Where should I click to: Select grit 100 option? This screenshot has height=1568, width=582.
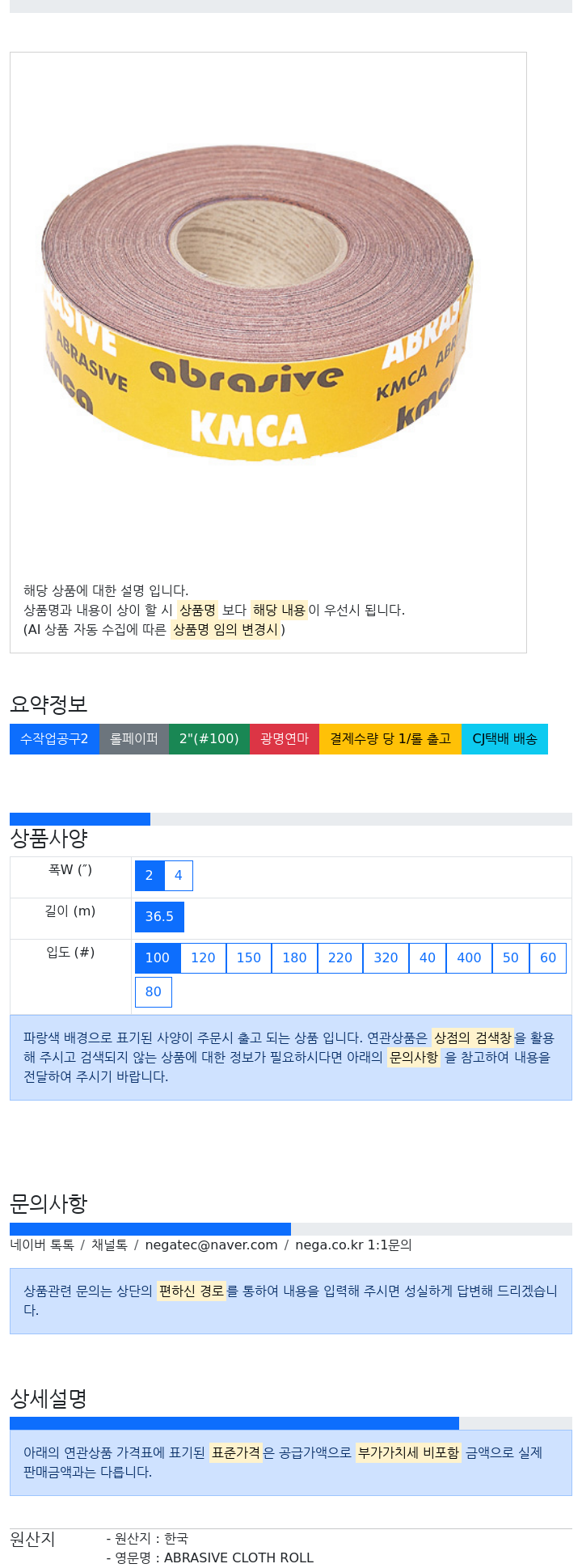(158, 958)
